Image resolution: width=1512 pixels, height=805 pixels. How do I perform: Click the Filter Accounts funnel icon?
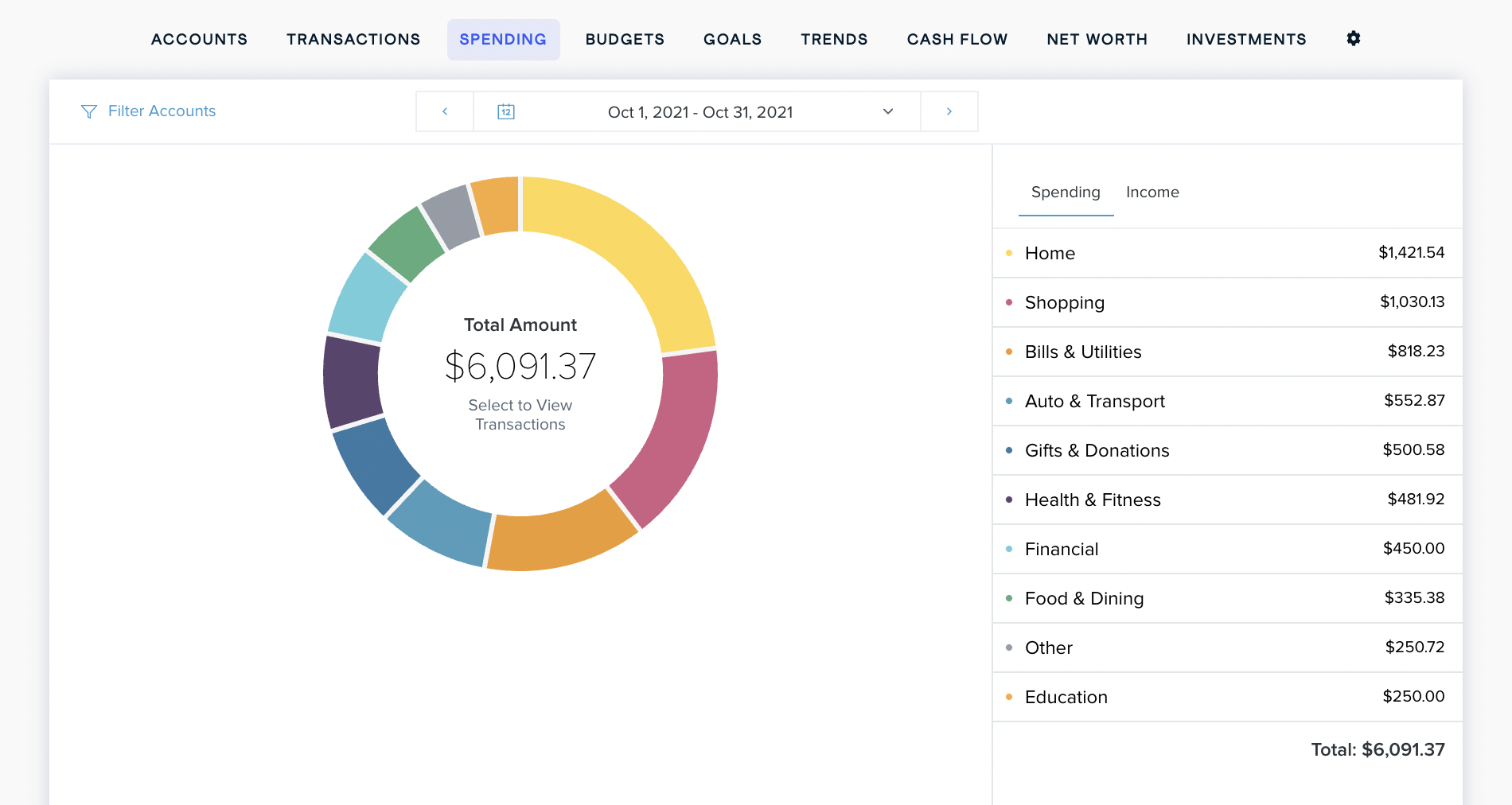(x=88, y=111)
